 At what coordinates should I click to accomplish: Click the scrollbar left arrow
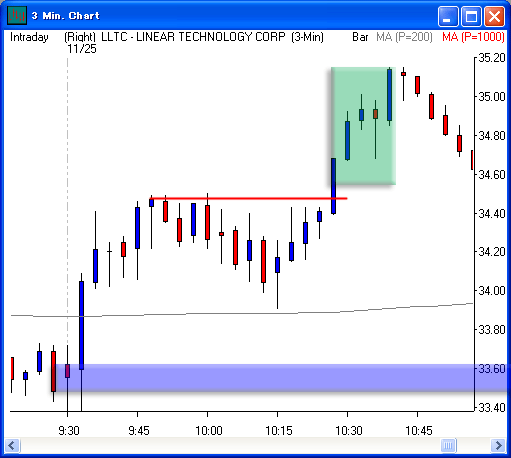13,445
